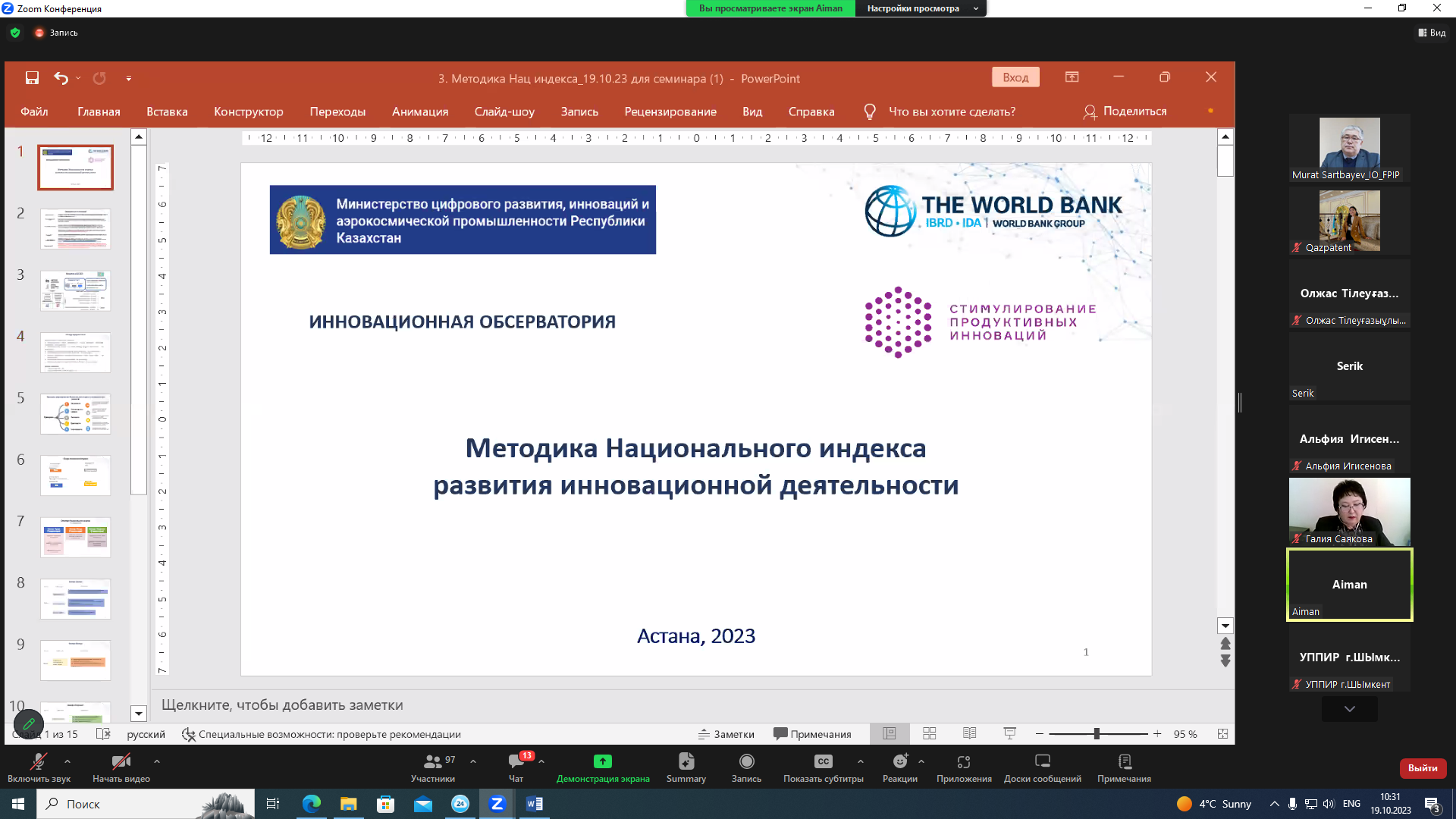Unmute microphone with Включить звук

click(39, 761)
